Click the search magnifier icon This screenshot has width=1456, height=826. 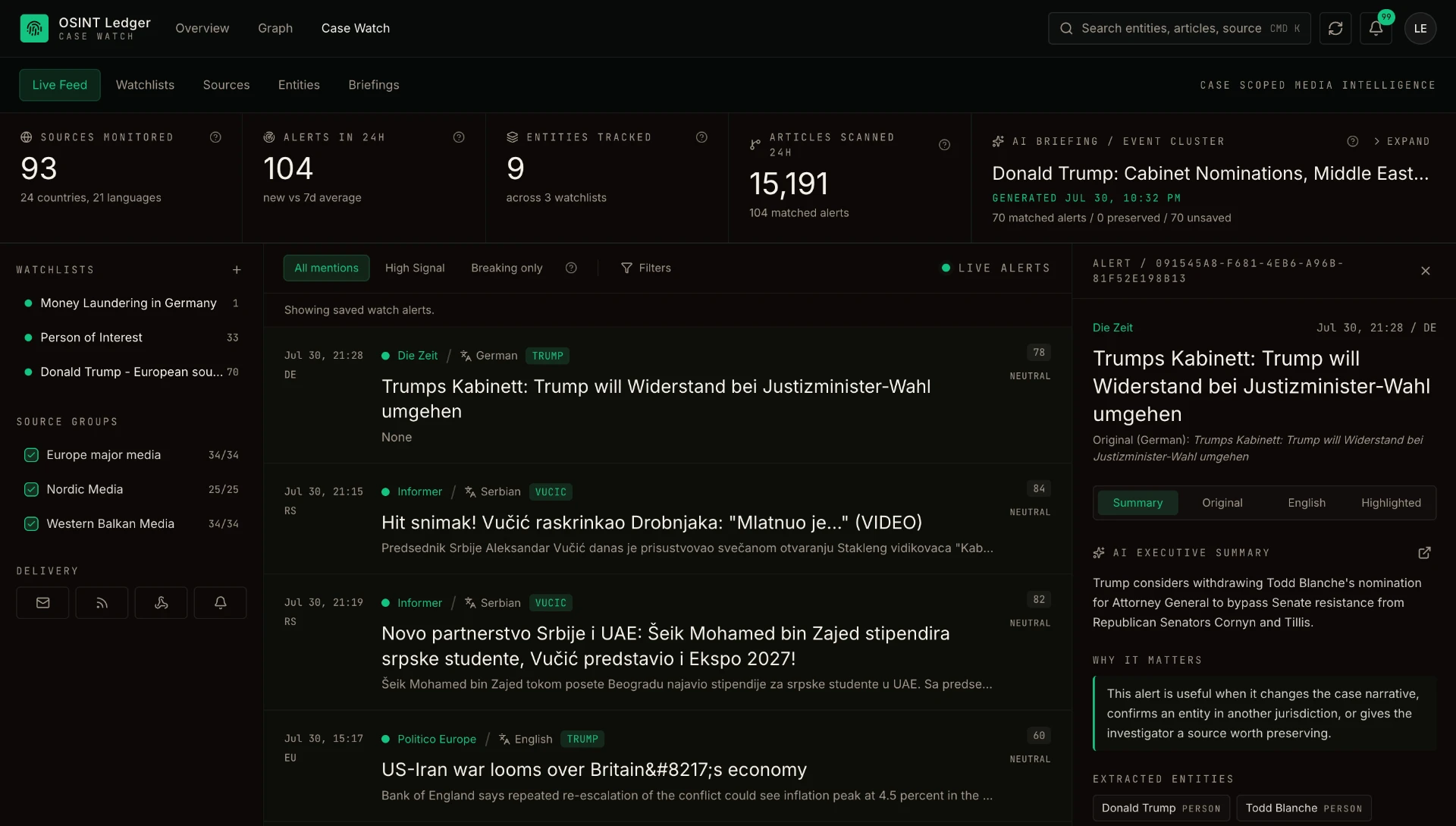pyautogui.click(x=1066, y=28)
